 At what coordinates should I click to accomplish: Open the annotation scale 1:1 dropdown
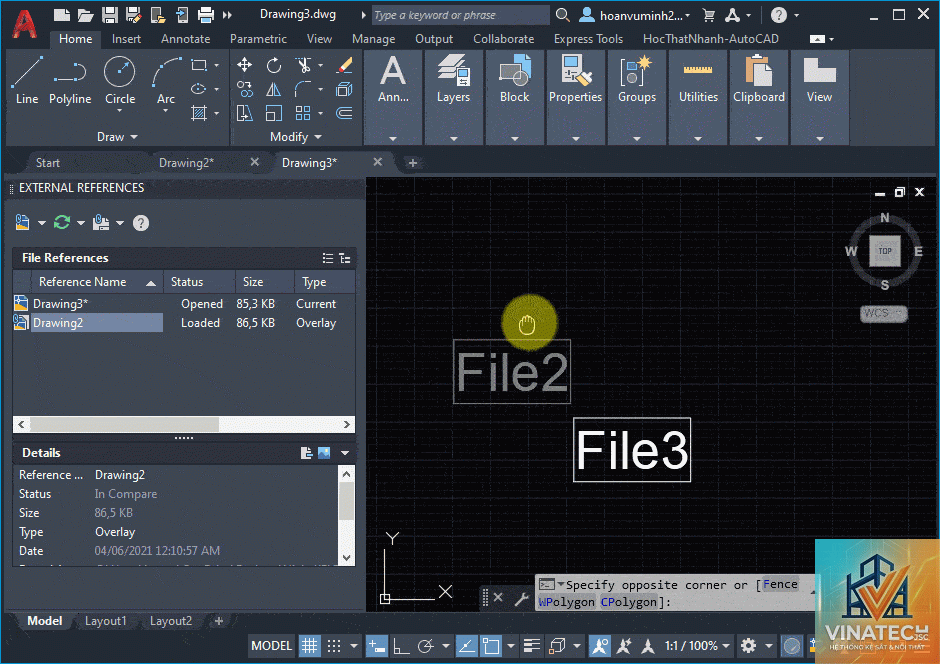click(x=697, y=646)
